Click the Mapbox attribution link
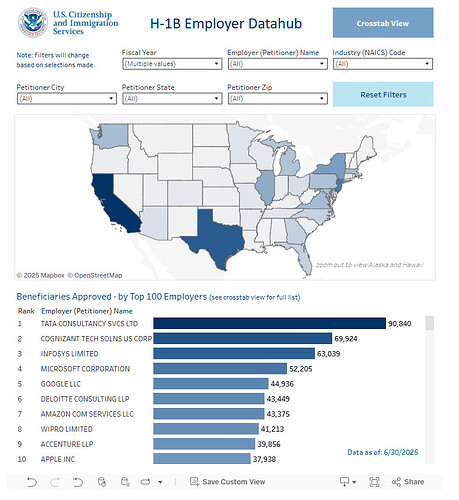459x500 pixels. [41, 275]
